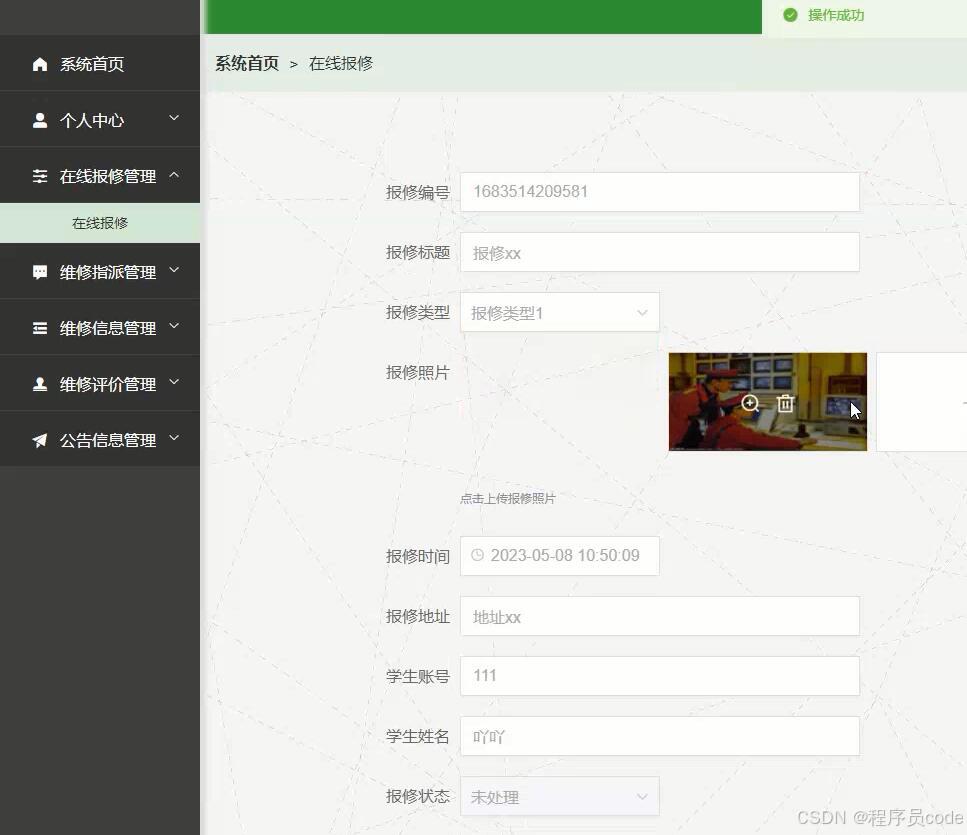Click the clock icon in 报修时间 field

click(x=477, y=555)
